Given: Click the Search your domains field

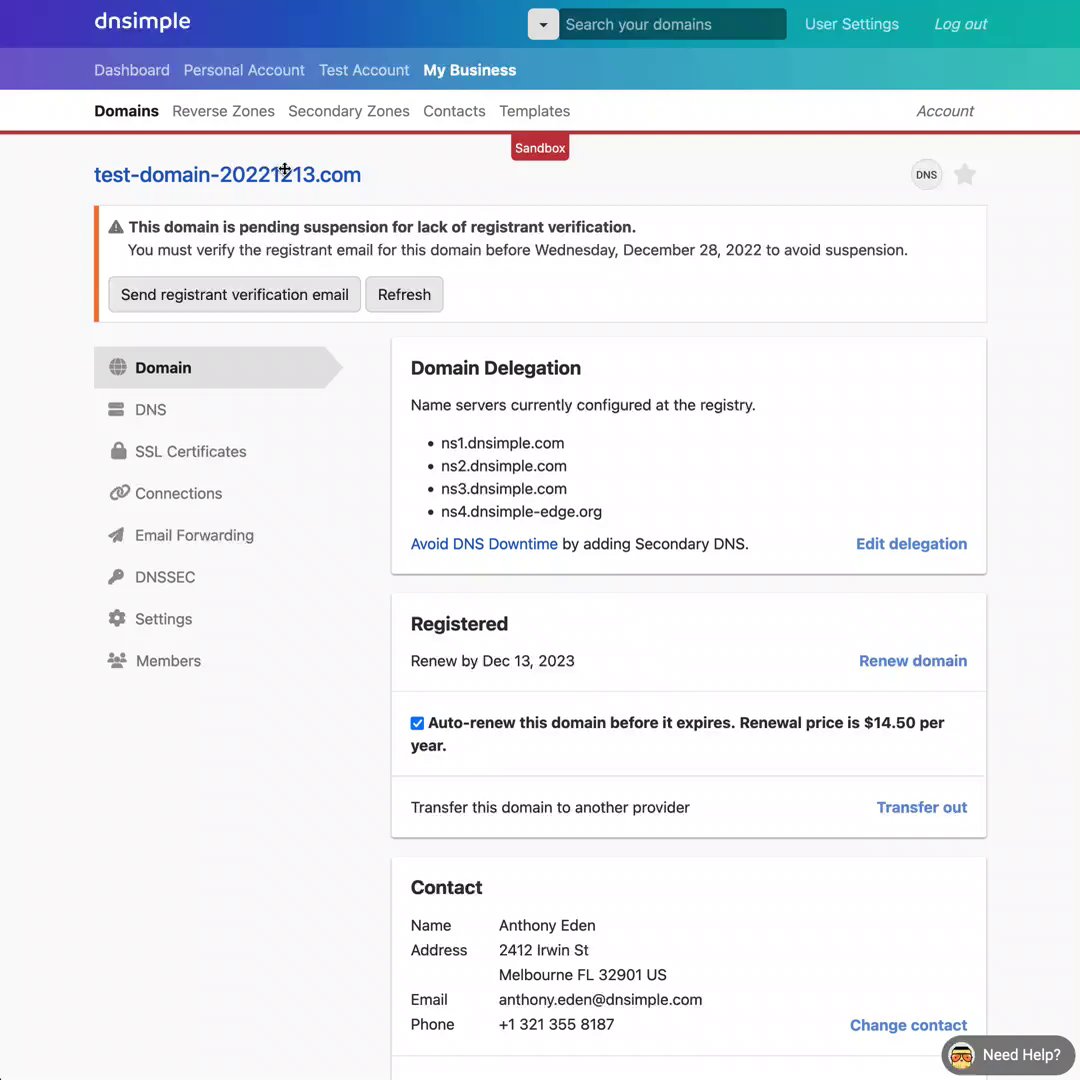Looking at the screenshot, I should click(672, 24).
